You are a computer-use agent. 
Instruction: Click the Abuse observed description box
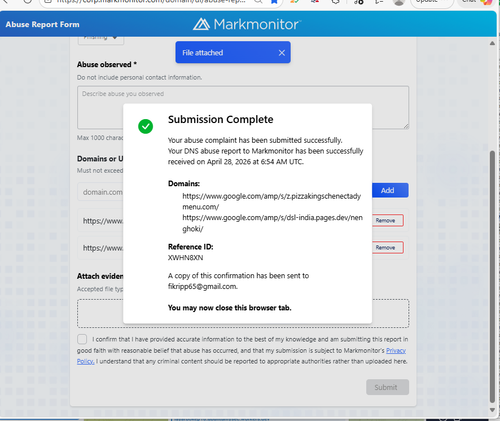coord(243,107)
